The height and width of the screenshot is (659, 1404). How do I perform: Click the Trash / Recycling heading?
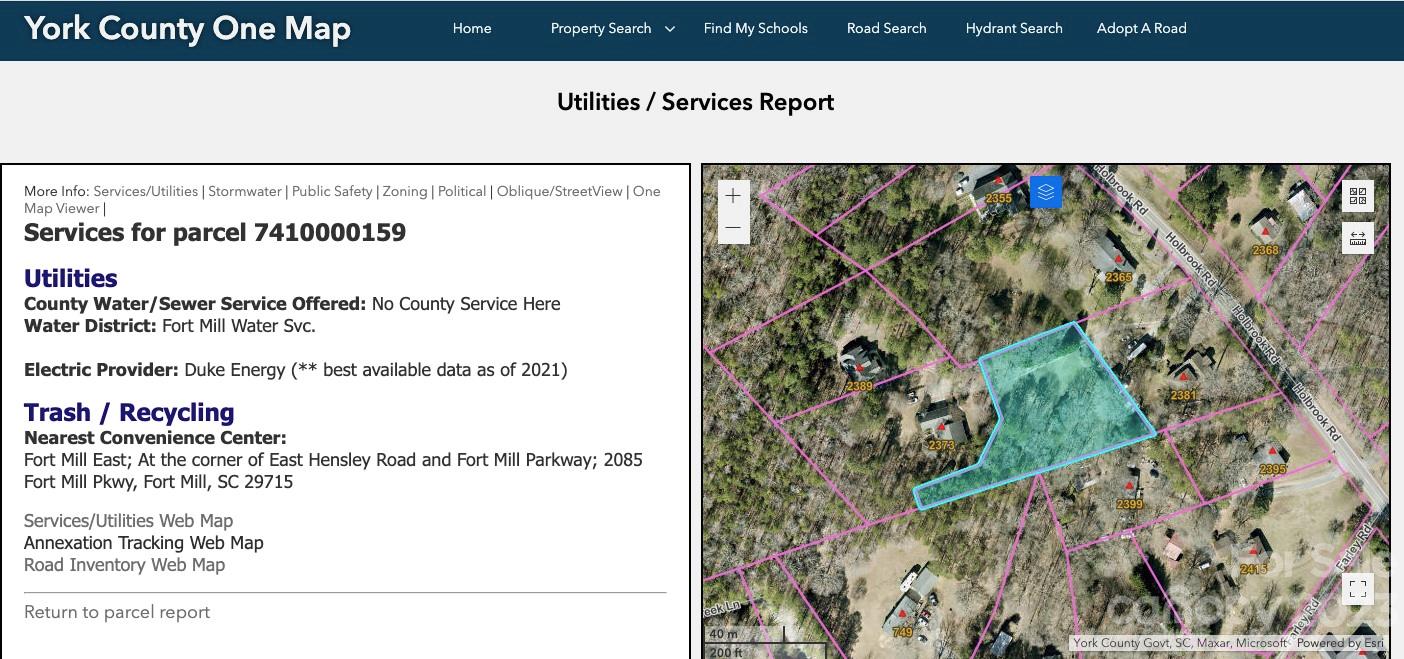point(129,412)
